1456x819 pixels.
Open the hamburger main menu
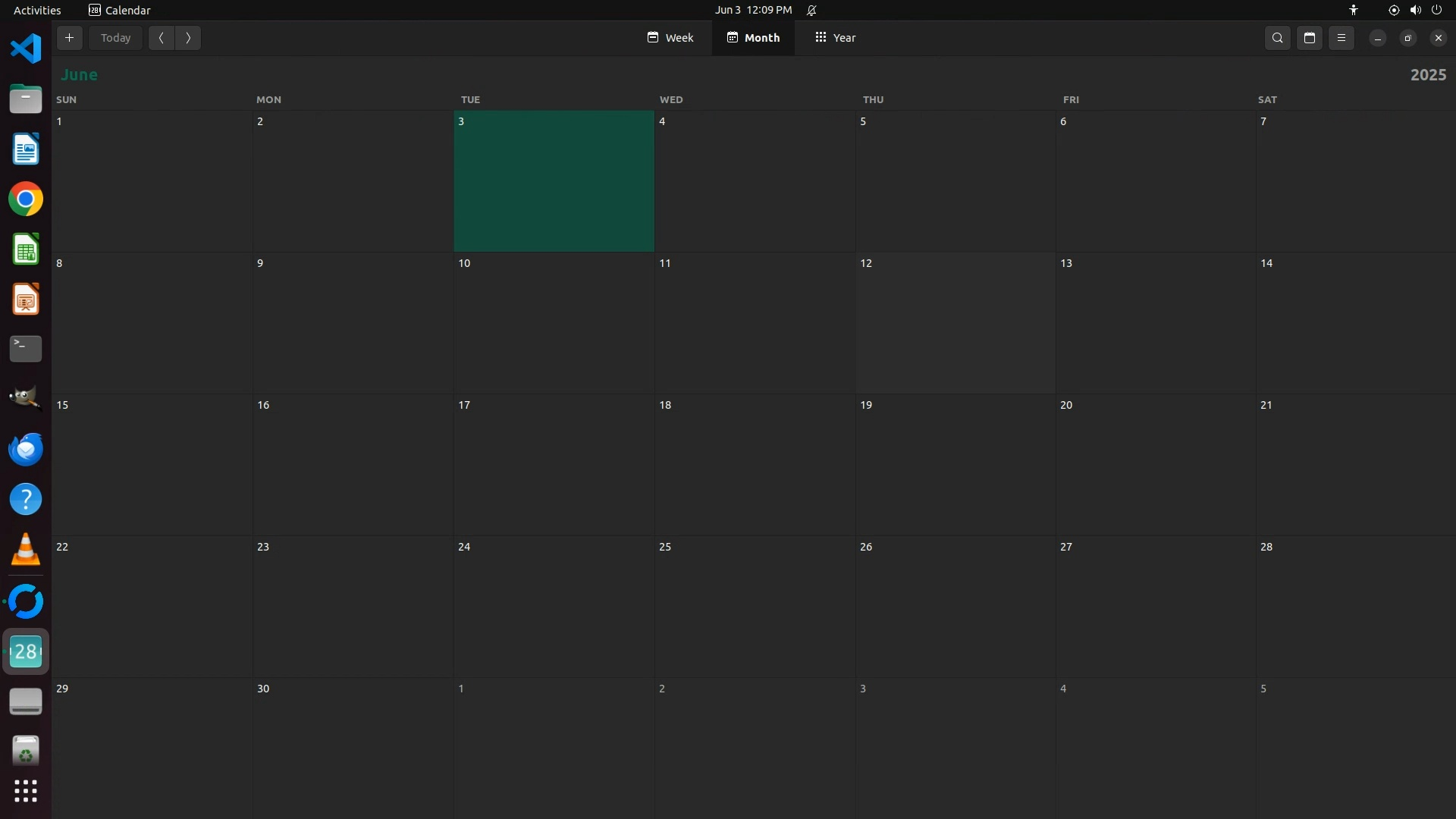[1341, 38]
